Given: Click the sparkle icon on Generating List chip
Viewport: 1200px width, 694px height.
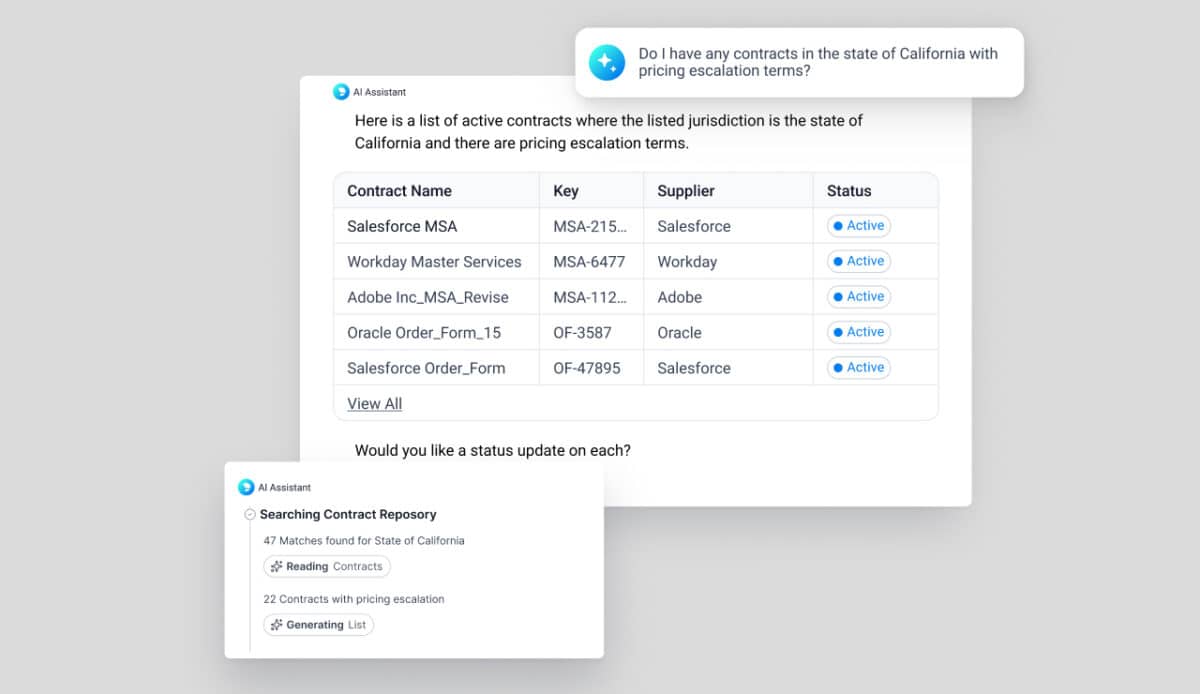Looking at the screenshot, I should pos(276,625).
